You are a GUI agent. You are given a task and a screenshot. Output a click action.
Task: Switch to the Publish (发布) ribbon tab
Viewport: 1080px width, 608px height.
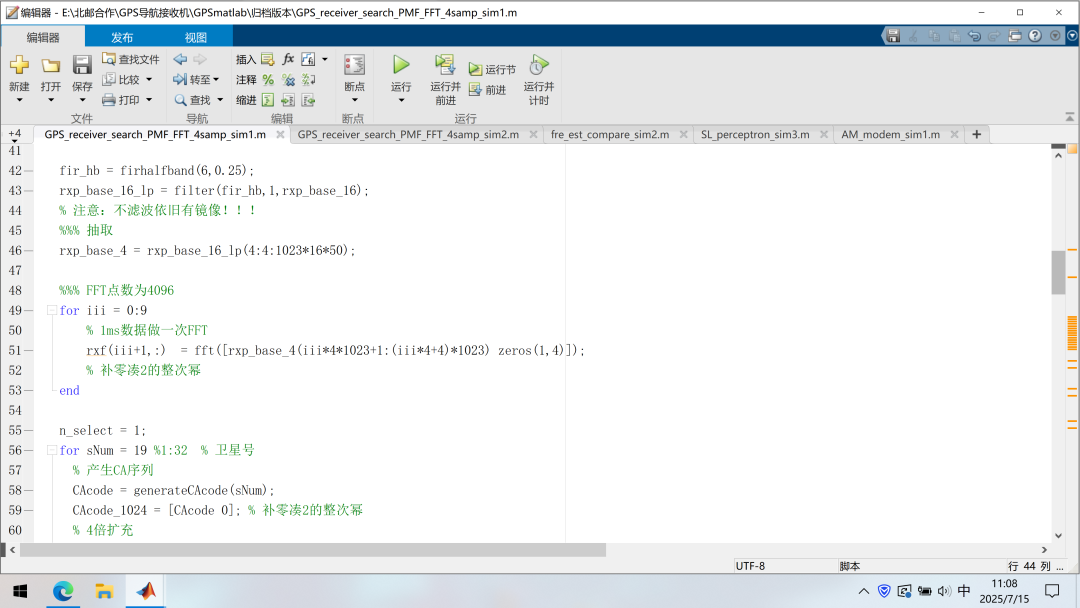(x=122, y=37)
